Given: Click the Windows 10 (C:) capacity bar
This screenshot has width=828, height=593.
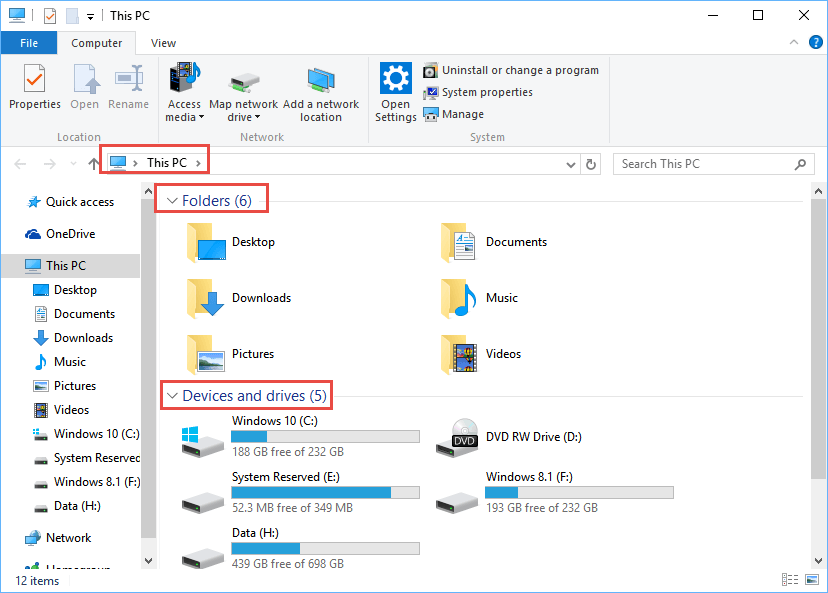Looking at the screenshot, I should pos(325,436).
